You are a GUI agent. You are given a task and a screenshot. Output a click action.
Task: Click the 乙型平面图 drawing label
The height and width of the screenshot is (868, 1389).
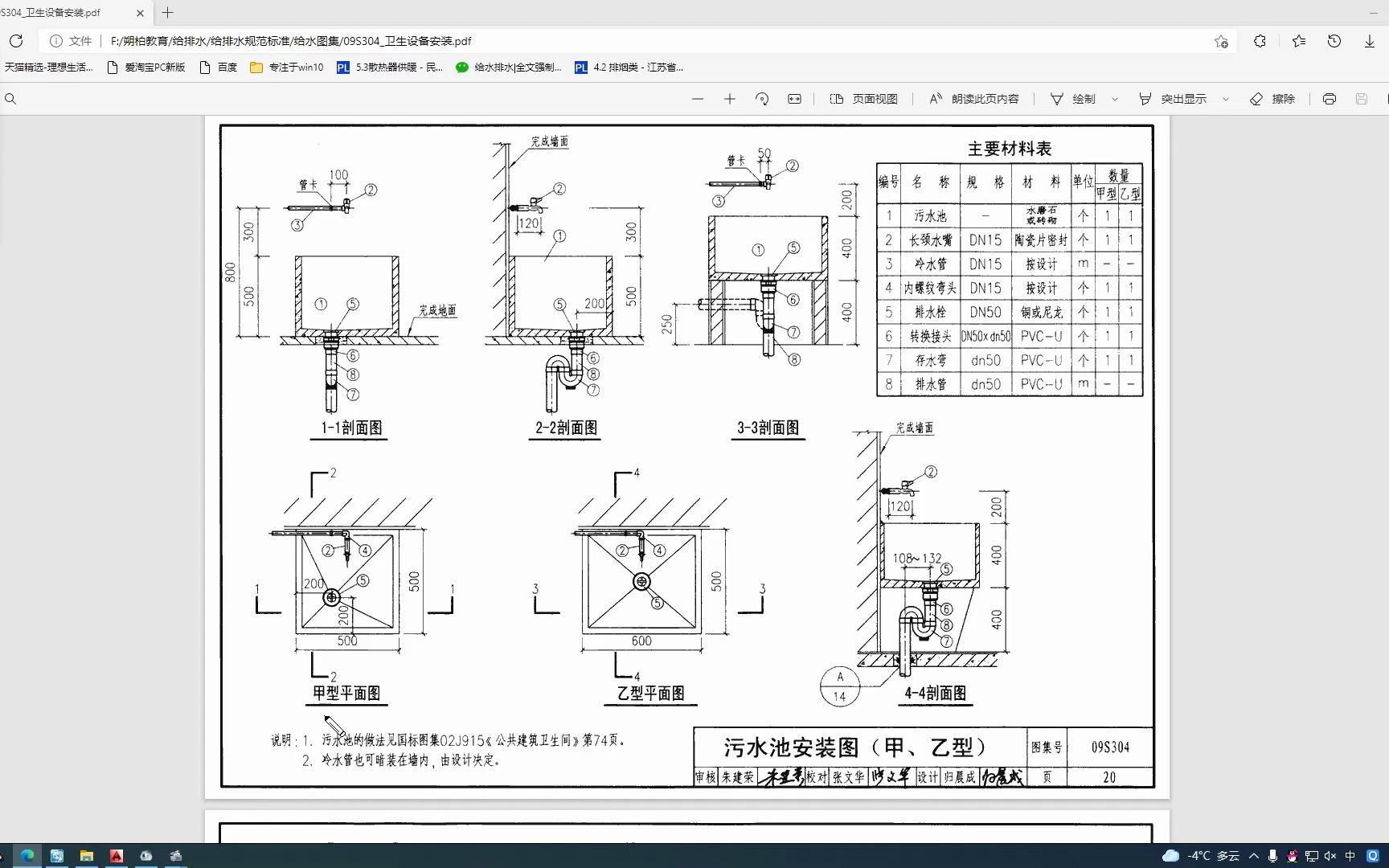pos(651,693)
